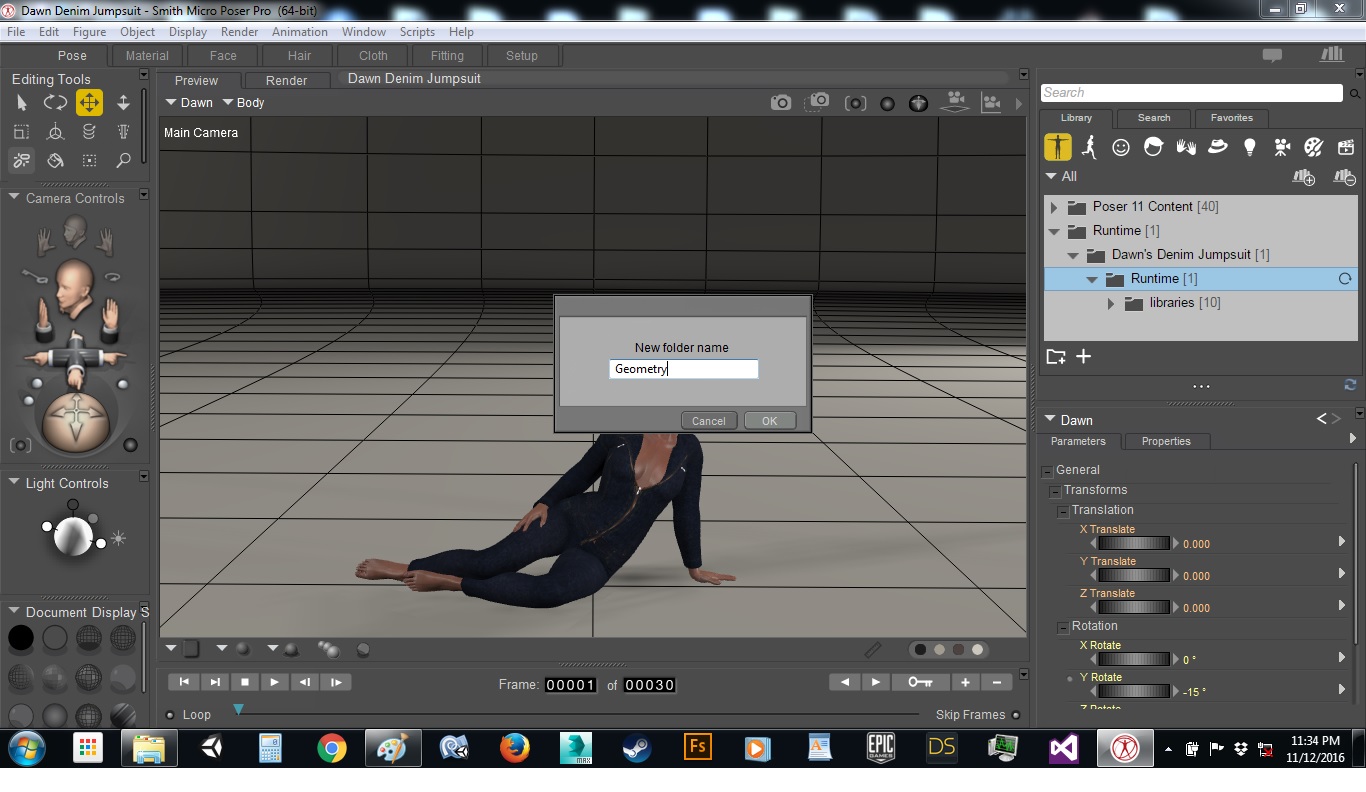Click the New folder name text field
Screen dimensions: 1366x792
[x=683, y=369]
